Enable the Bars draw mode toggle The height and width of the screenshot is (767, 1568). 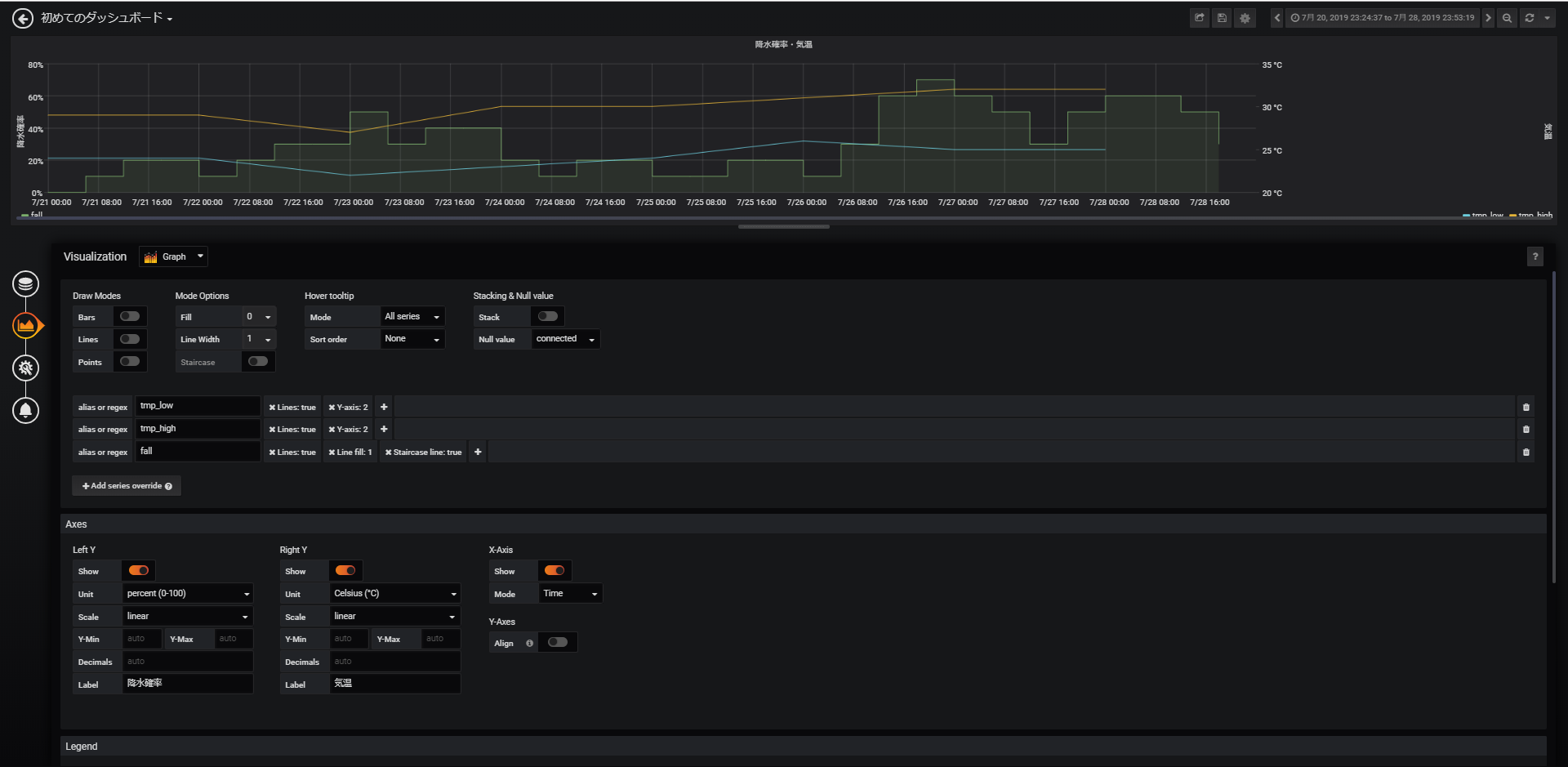(x=130, y=317)
